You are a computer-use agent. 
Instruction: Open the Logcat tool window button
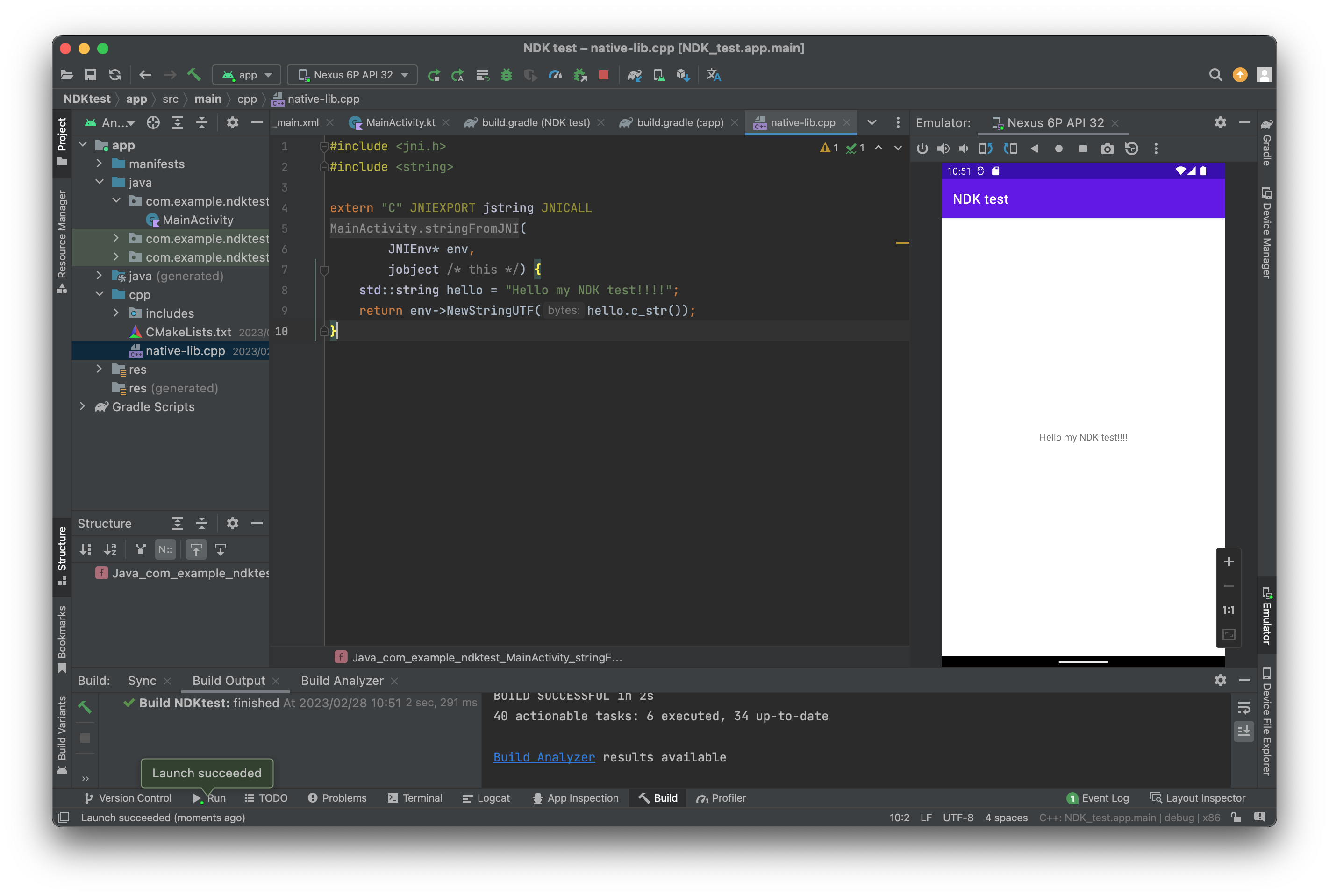486,798
